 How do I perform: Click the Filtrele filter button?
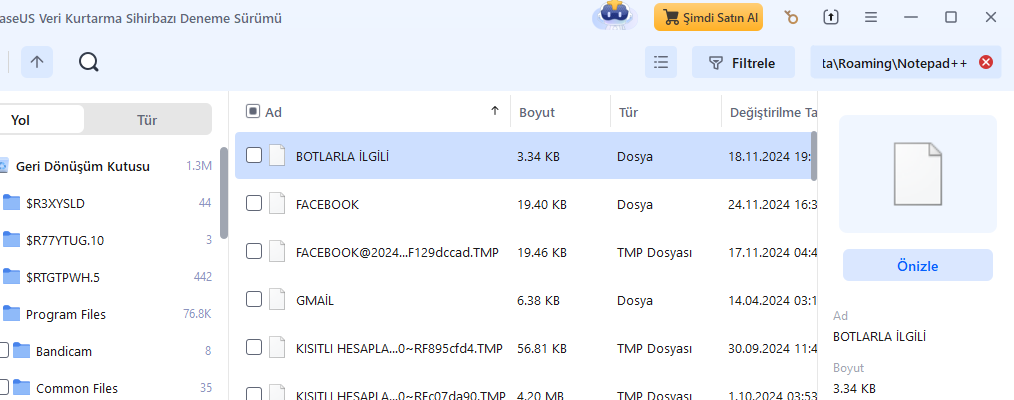pos(743,63)
